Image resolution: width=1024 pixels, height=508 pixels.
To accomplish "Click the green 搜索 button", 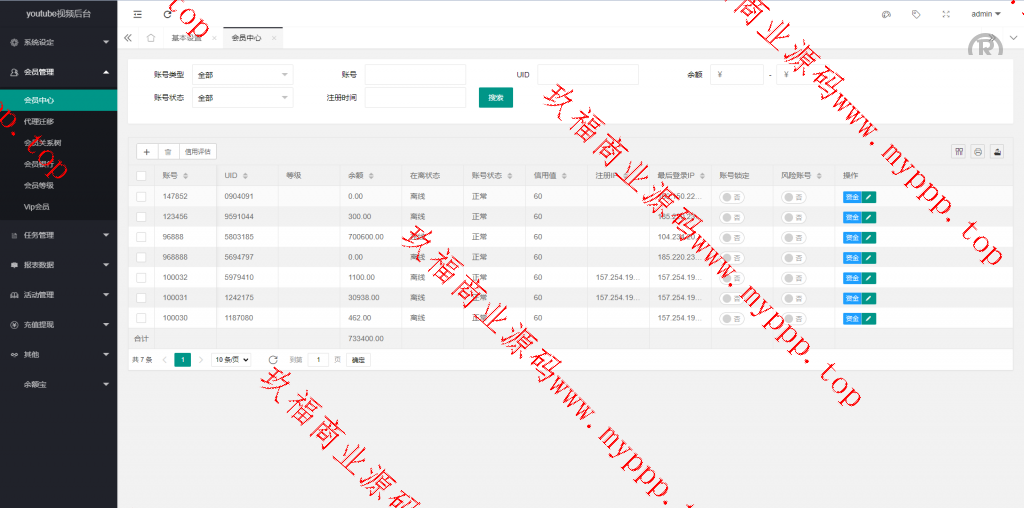I will pos(495,97).
